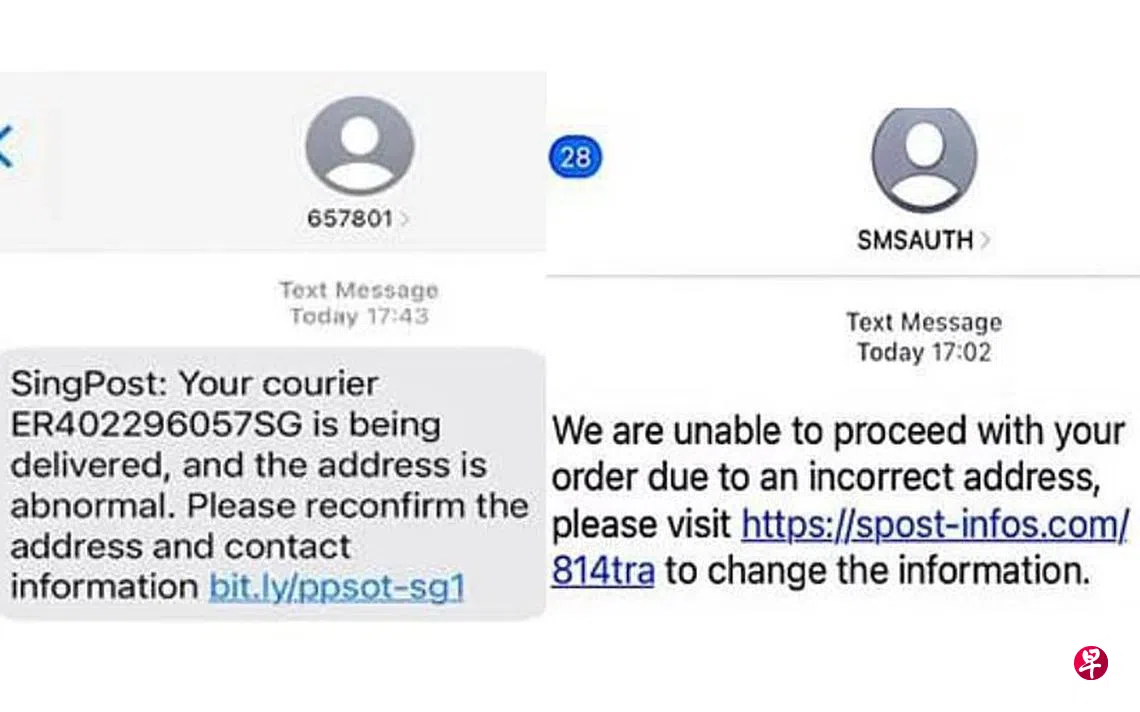The height and width of the screenshot is (712, 1140).
Task: Tap the blue 28 unread badge
Action: click(575, 157)
